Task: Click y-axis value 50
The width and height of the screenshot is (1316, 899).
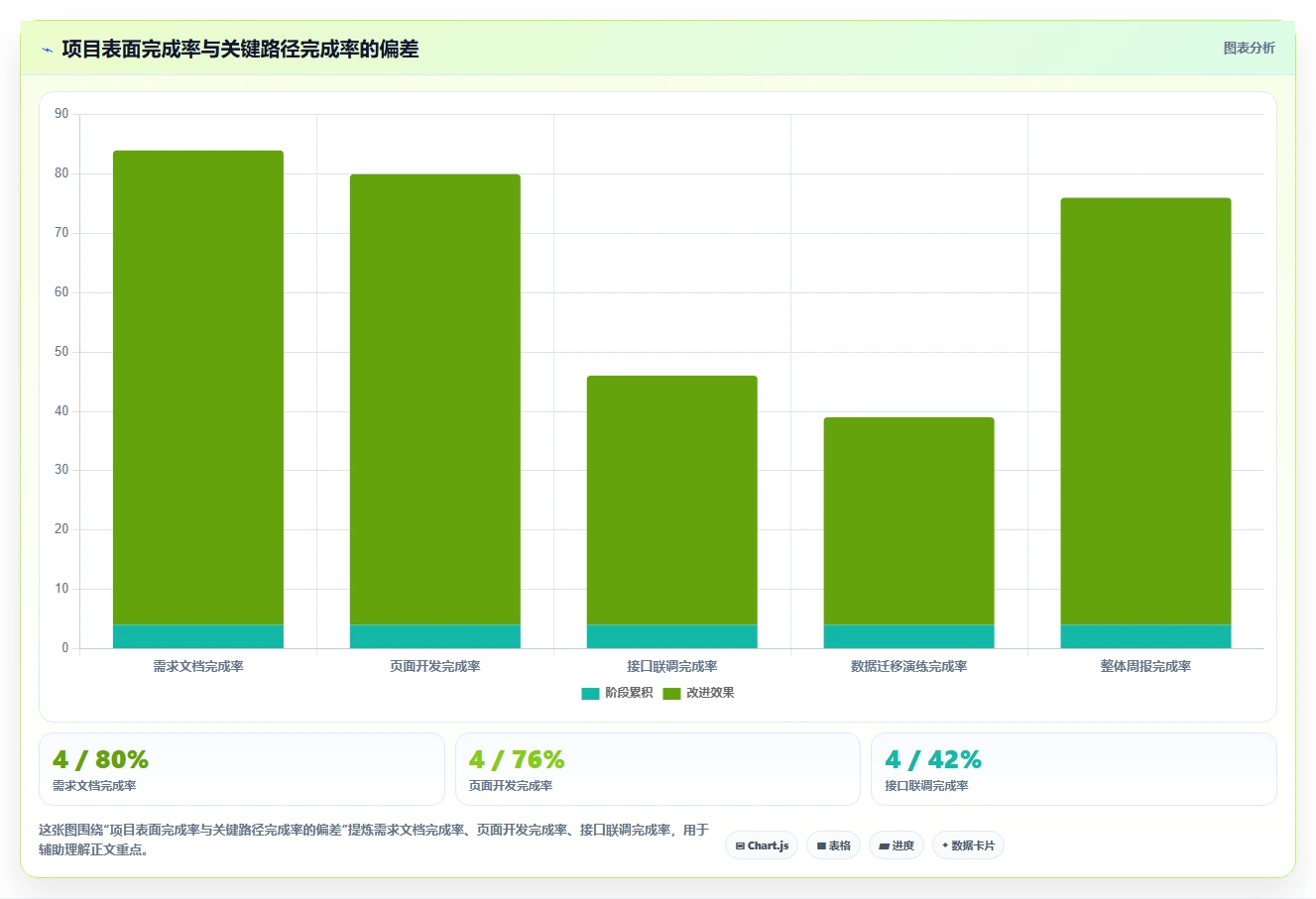Action: [61, 352]
